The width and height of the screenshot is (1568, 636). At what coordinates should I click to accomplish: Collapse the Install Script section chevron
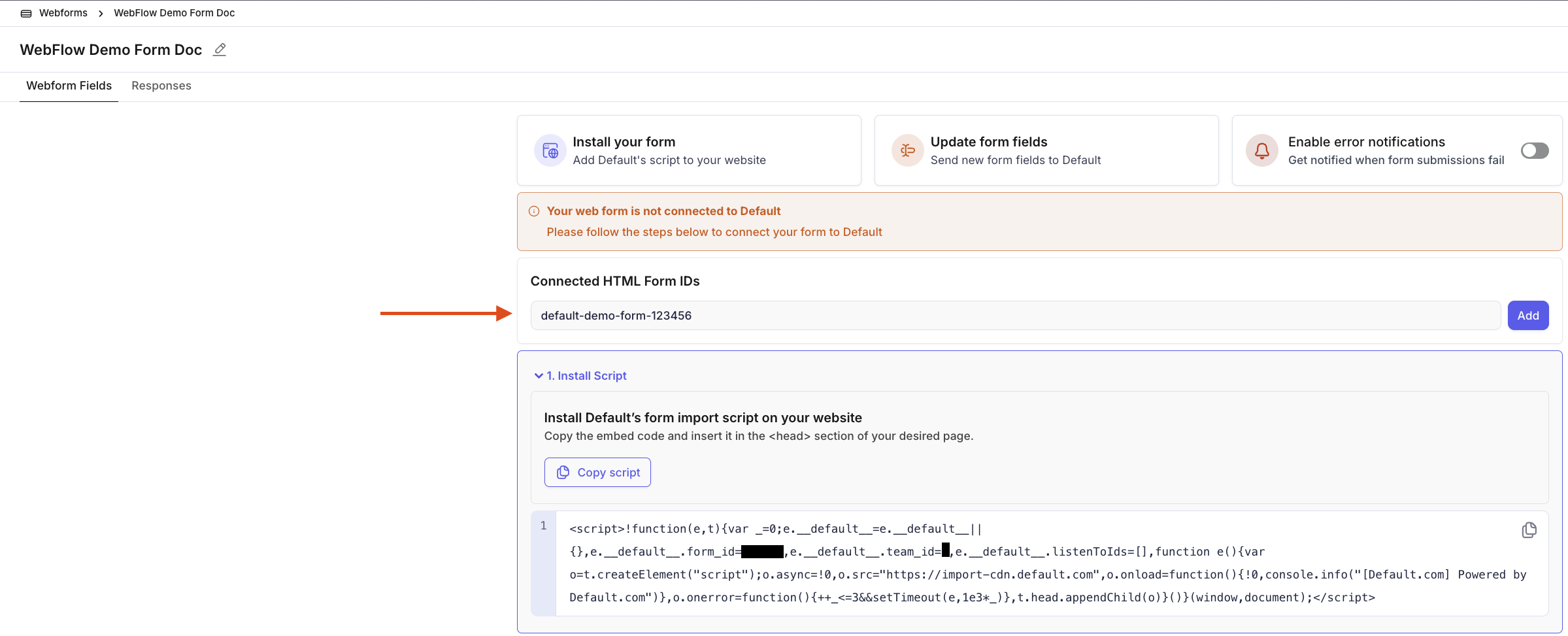539,376
